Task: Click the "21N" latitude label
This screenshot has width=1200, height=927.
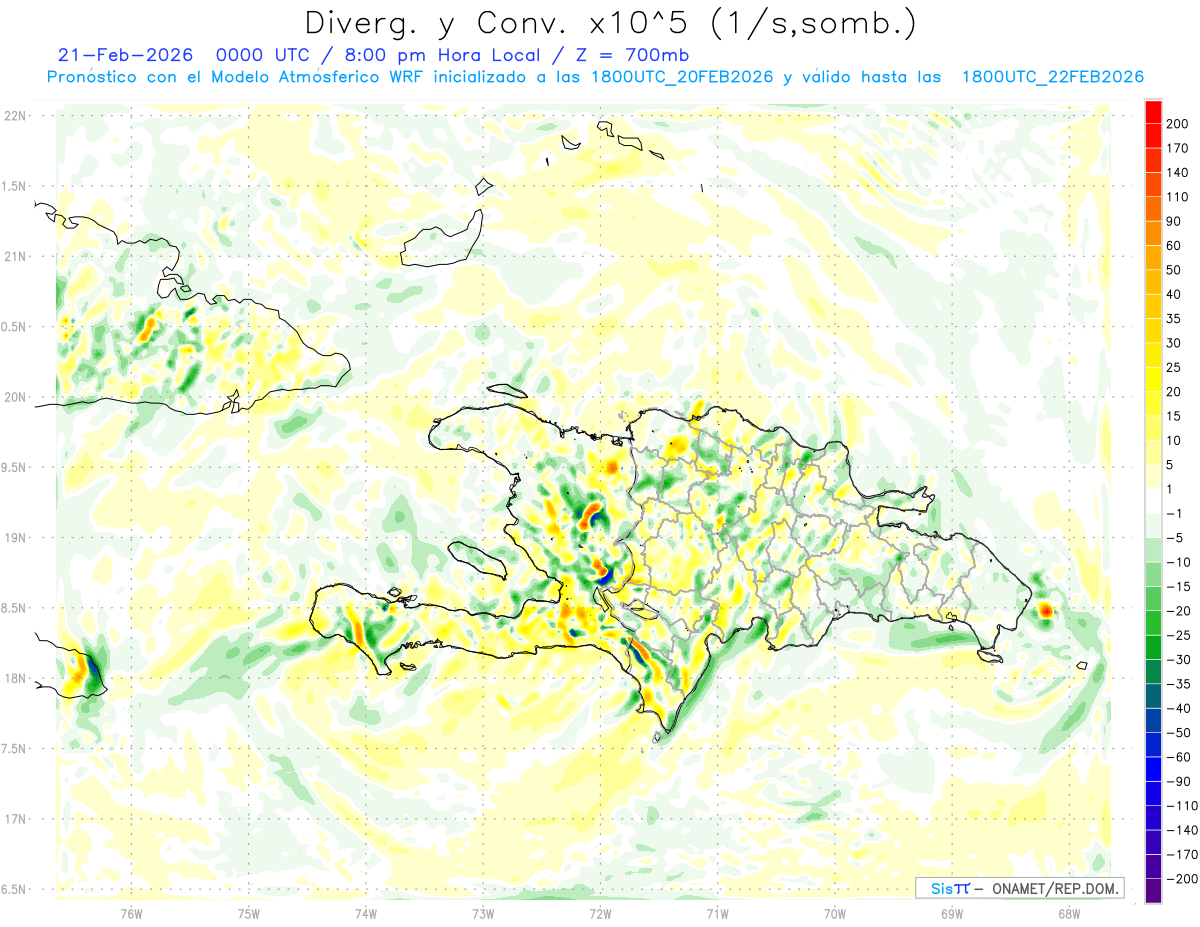Action: pyautogui.click(x=14, y=256)
